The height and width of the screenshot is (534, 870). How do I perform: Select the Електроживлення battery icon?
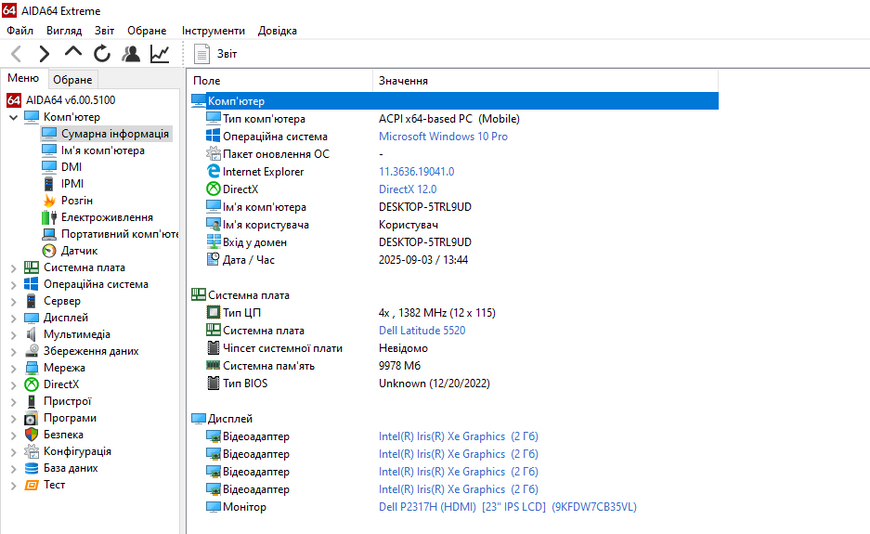point(49,217)
